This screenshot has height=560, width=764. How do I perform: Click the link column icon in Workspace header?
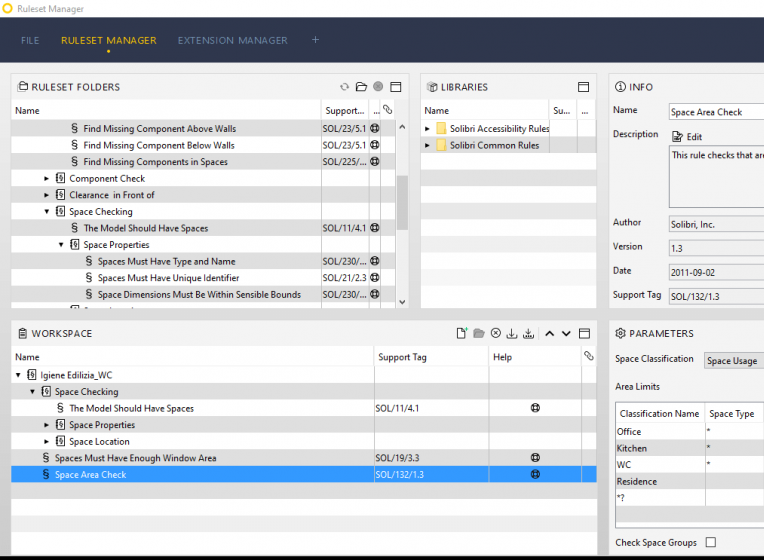[589, 356]
